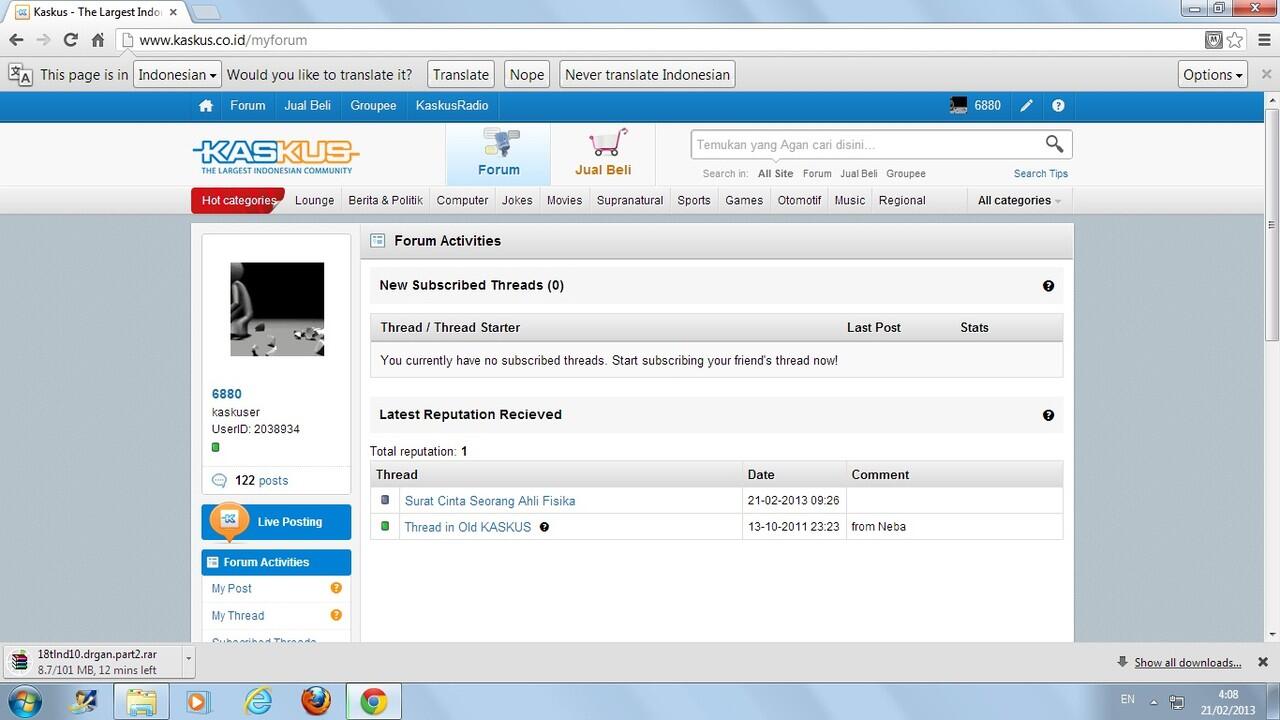Screen dimensions: 1280x720
Task: Click Groupee in the top blue bar
Action: point(373,106)
